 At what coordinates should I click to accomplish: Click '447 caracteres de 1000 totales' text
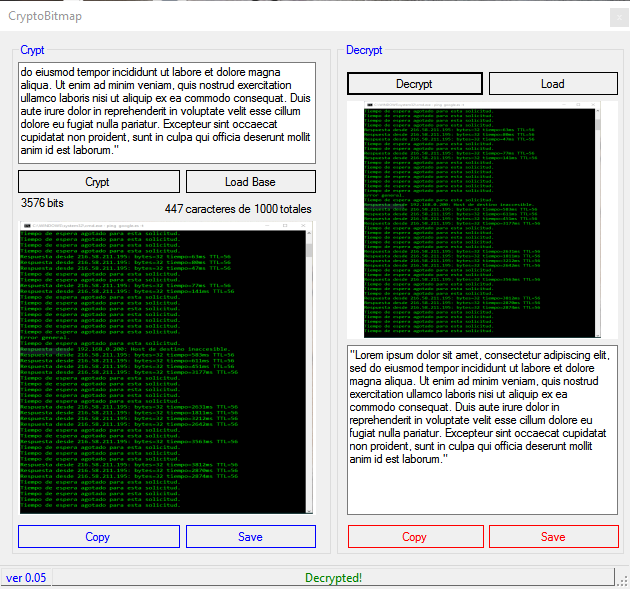pyautogui.click(x=238, y=209)
